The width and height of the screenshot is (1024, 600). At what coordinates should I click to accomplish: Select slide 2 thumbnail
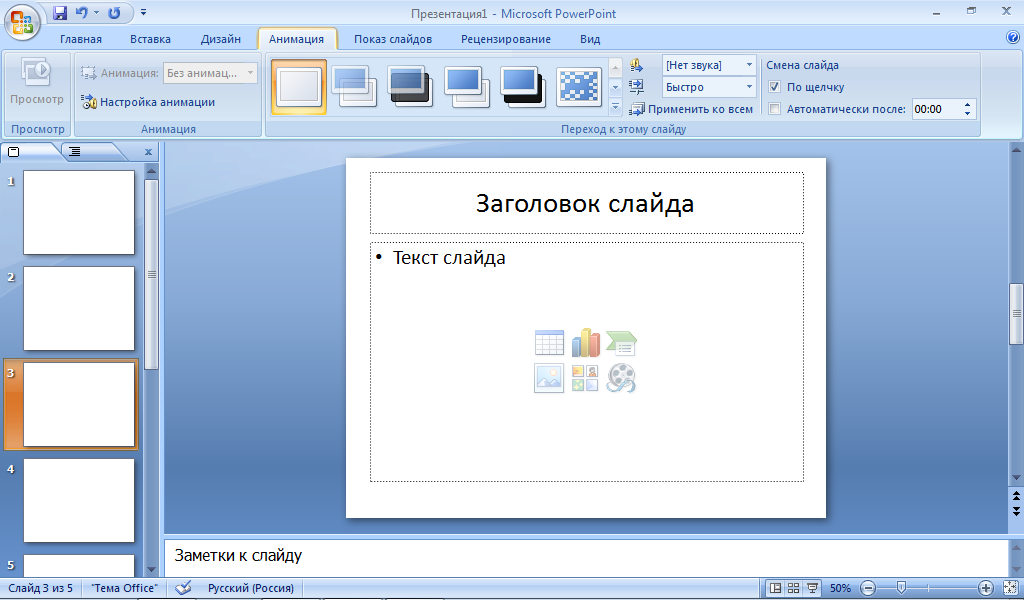pos(79,308)
